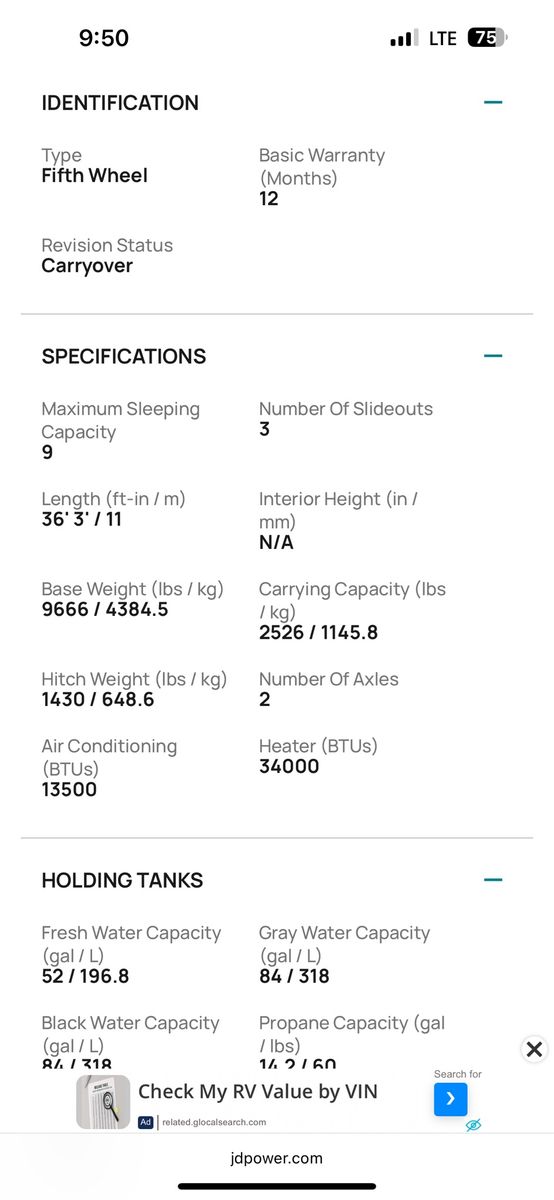Select the IDENTIFICATION section header
The image size is (554, 1200).
pos(120,103)
